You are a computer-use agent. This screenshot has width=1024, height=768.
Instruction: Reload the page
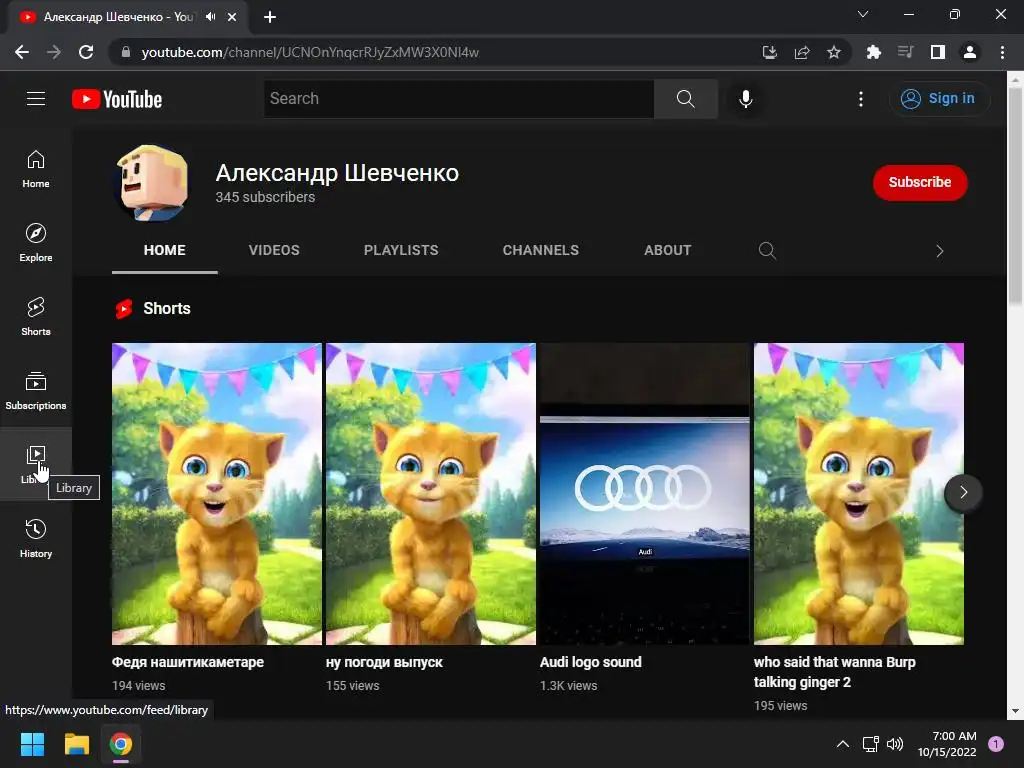pos(86,52)
